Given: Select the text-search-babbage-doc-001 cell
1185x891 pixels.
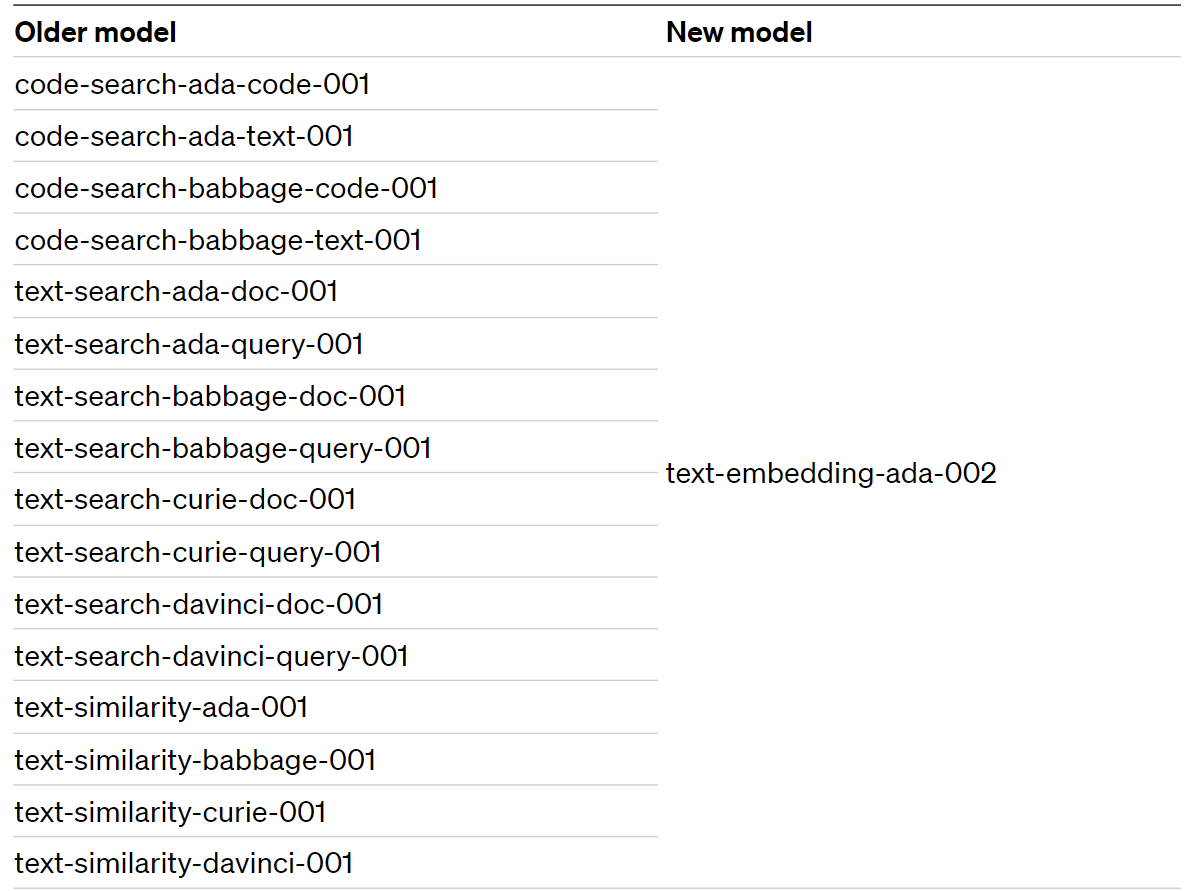Looking at the screenshot, I should [210, 396].
